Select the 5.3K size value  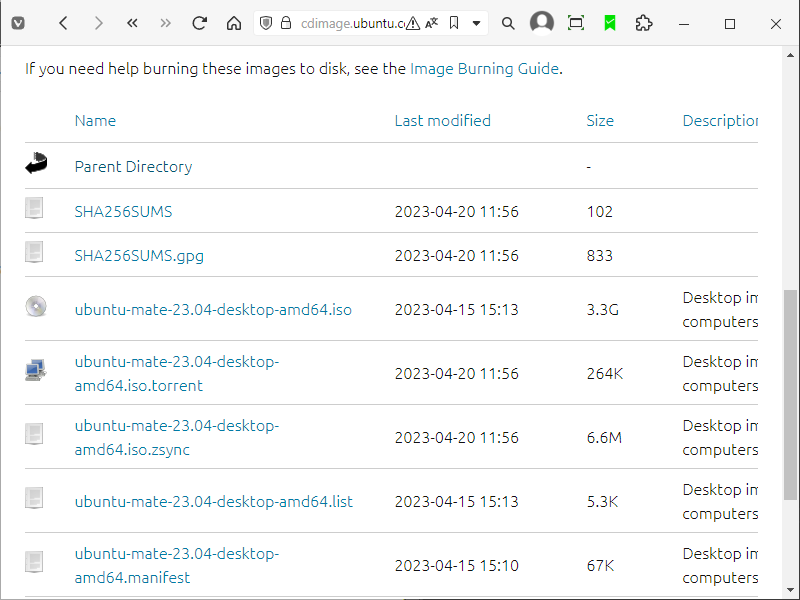click(x=602, y=501)
